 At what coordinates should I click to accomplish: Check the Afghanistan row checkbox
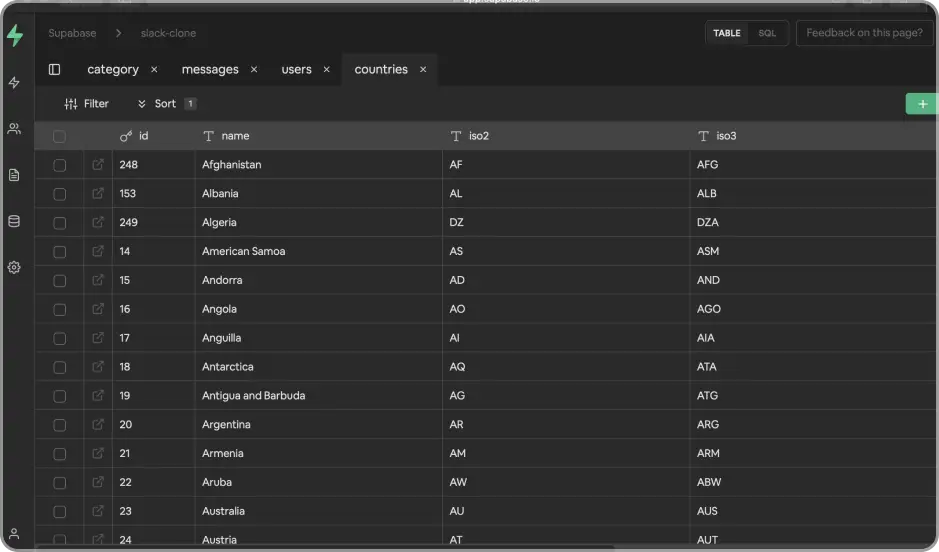[59, 165]
